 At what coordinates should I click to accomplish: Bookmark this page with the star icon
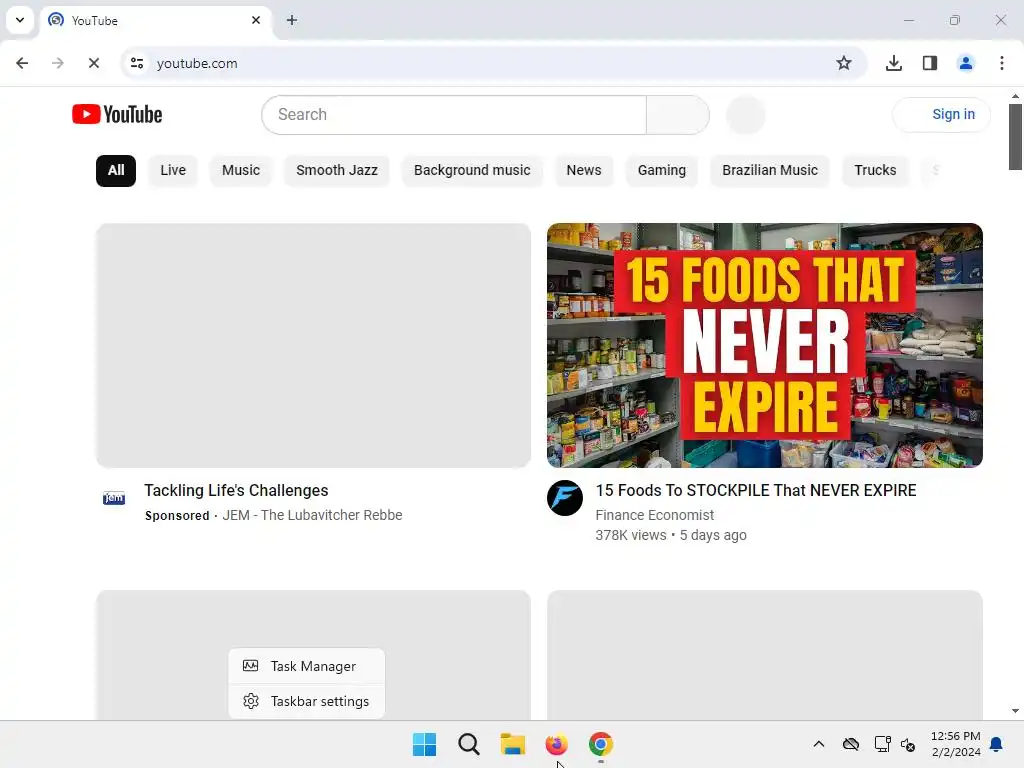(844, 63)
